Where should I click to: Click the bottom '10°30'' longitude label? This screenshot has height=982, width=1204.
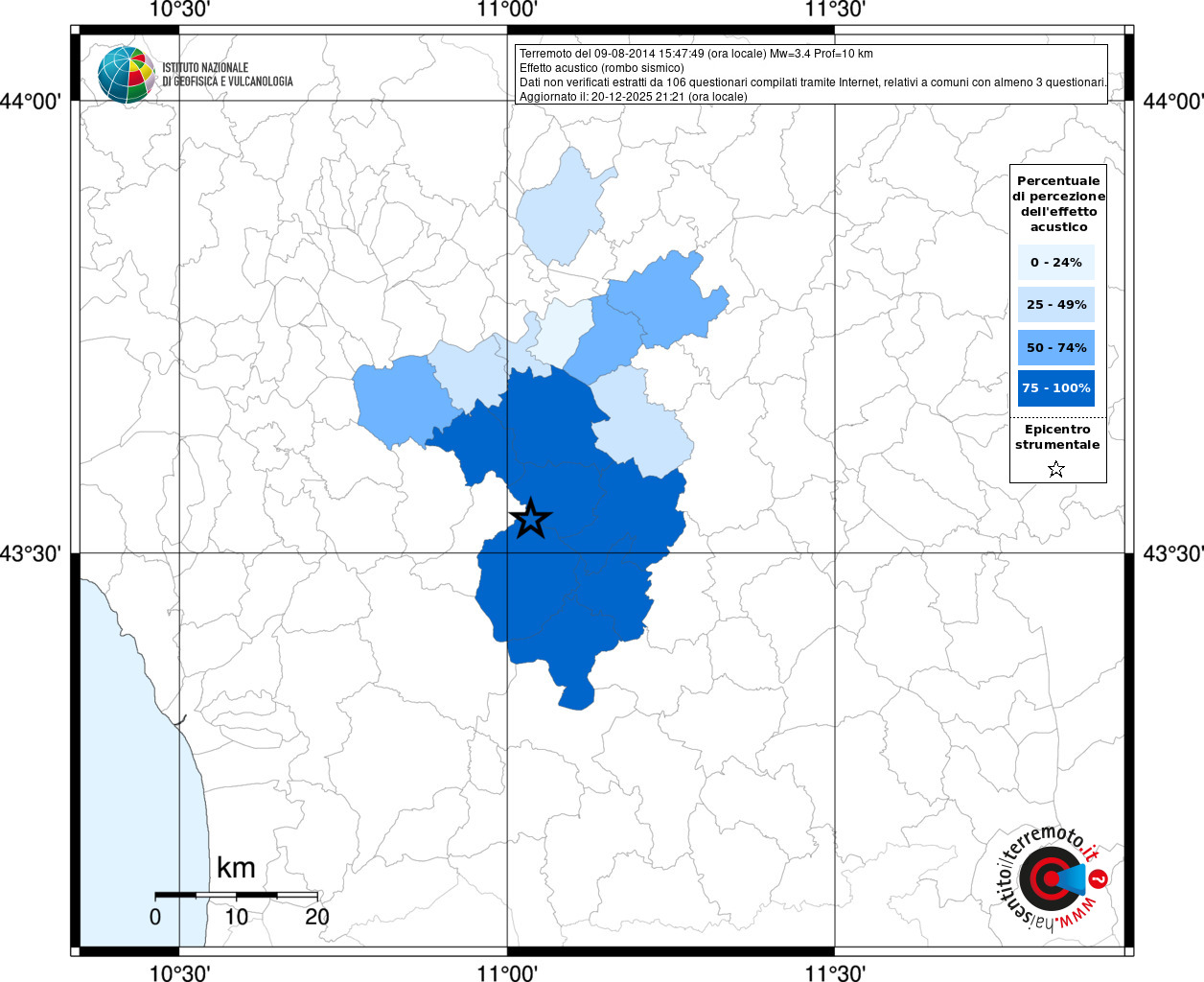click(x=179, y=972)
